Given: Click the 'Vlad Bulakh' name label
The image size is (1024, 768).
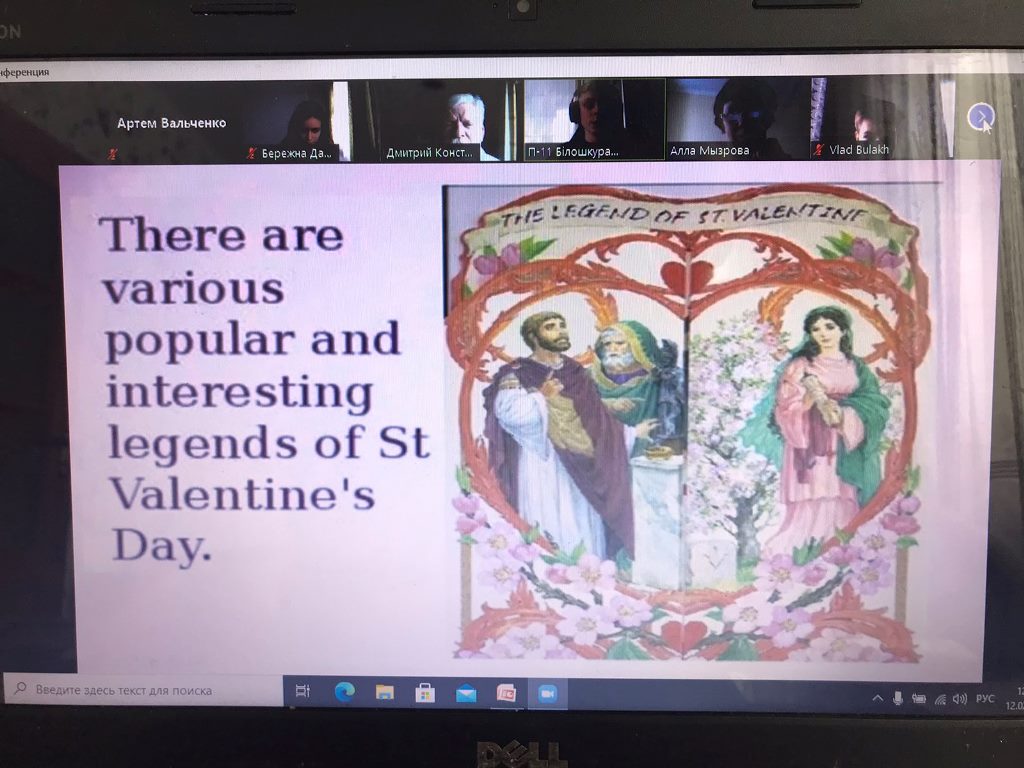Looking at the screenshot, I should (x=859, y=150).
